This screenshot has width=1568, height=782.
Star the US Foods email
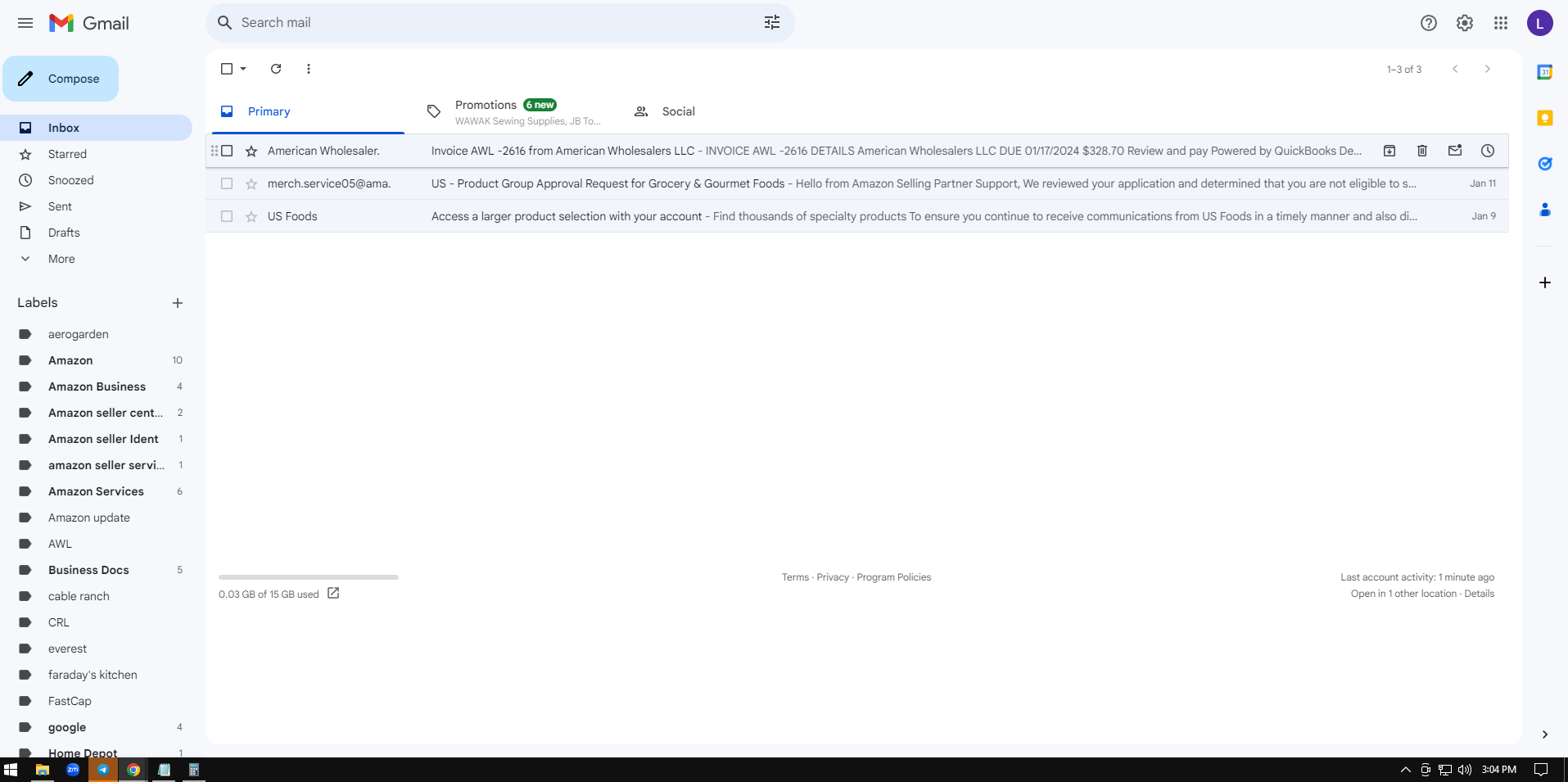click(251, 216)
